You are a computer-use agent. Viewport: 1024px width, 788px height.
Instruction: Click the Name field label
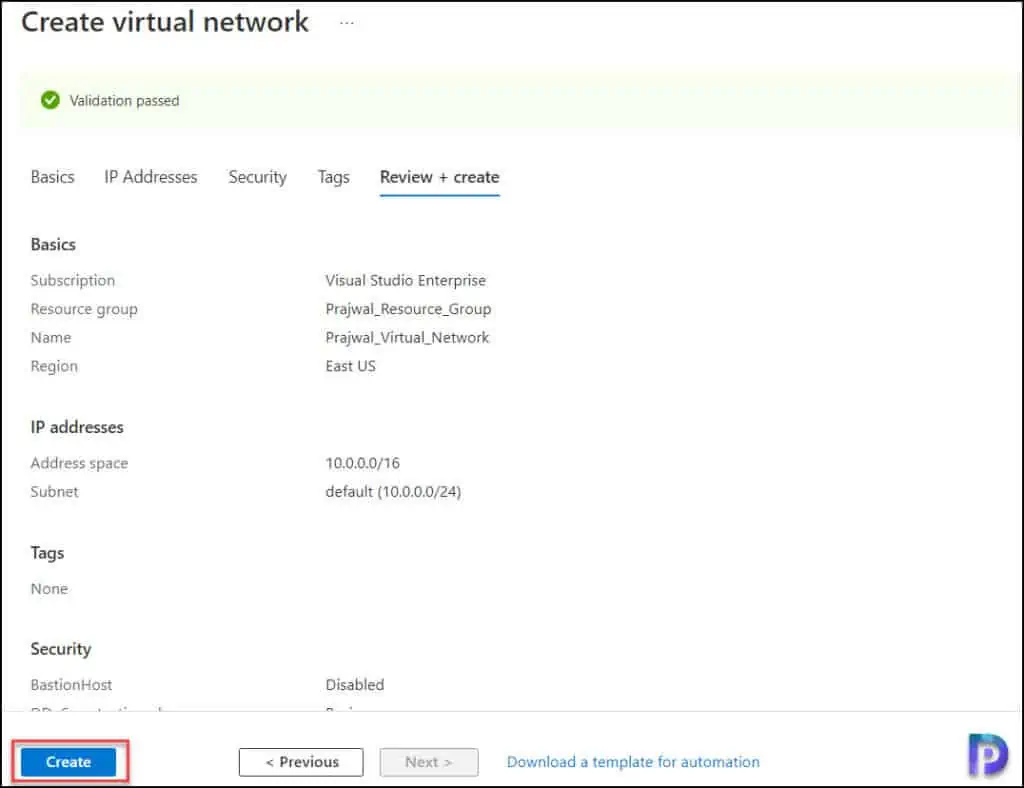coord(51,338)
